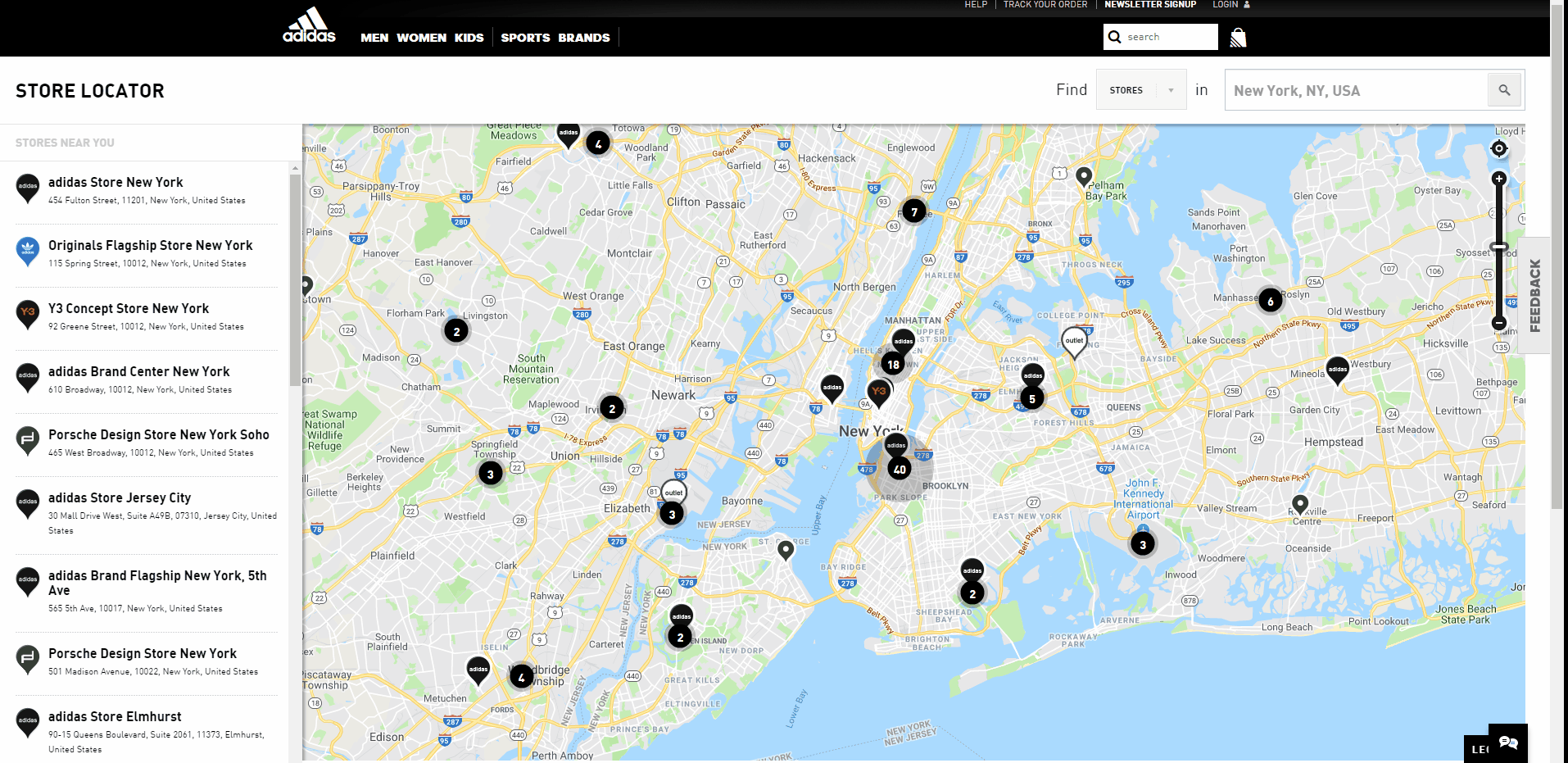The width and height of the screenshot is (1568, 763).
Task: Click the adidas marker near Westbury
Action: (x=1338, y=371)
